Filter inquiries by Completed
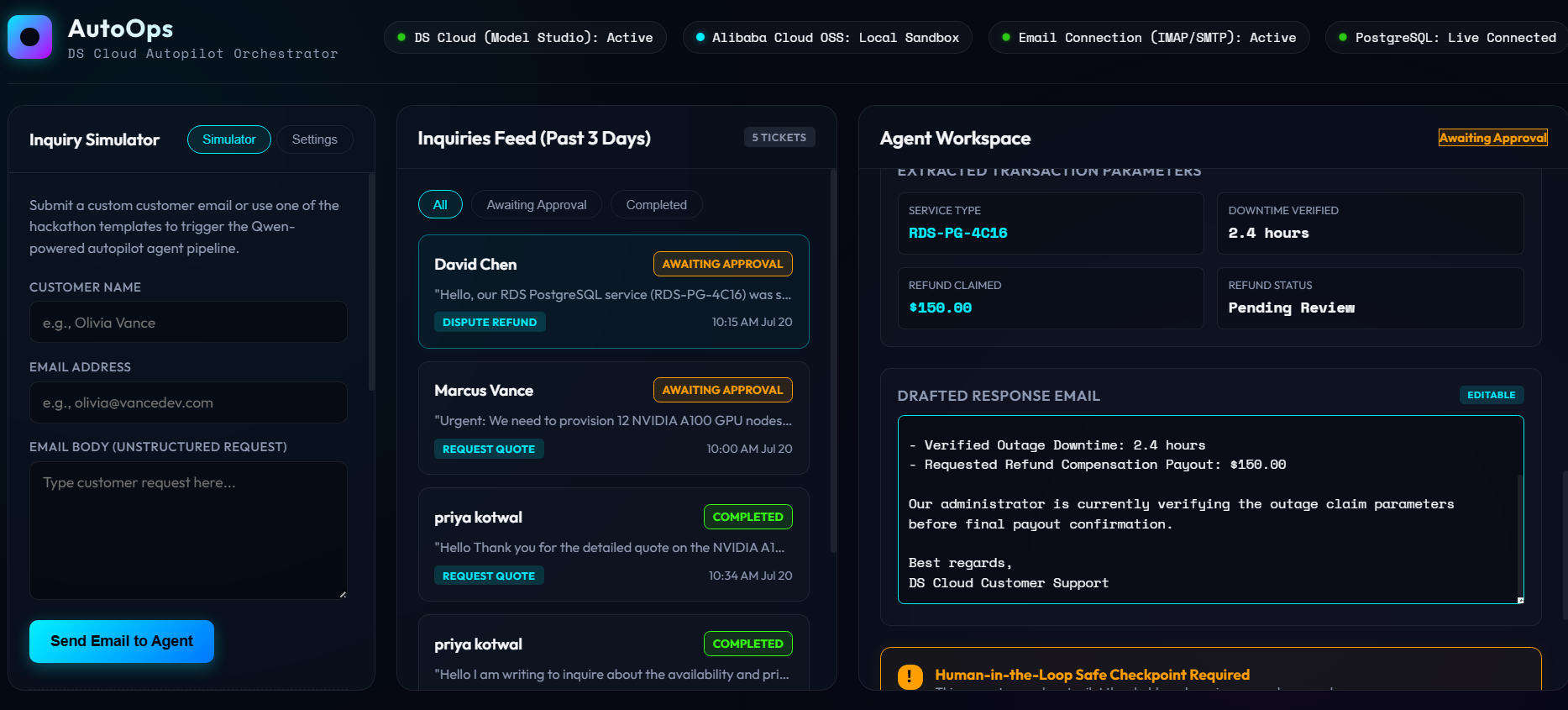The width and height of the screenshot is (1568, 710). [x=657, y=205]
